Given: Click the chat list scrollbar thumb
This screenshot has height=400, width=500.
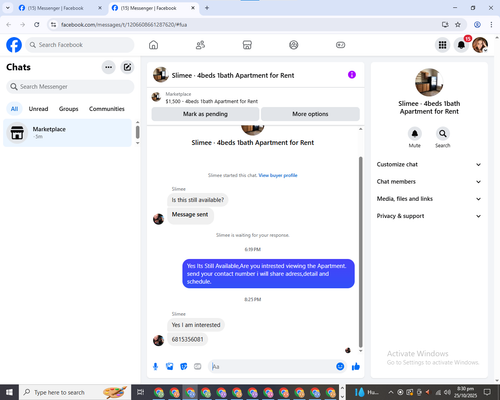Looking at the screenshot, I should click(x=137, y=132).
